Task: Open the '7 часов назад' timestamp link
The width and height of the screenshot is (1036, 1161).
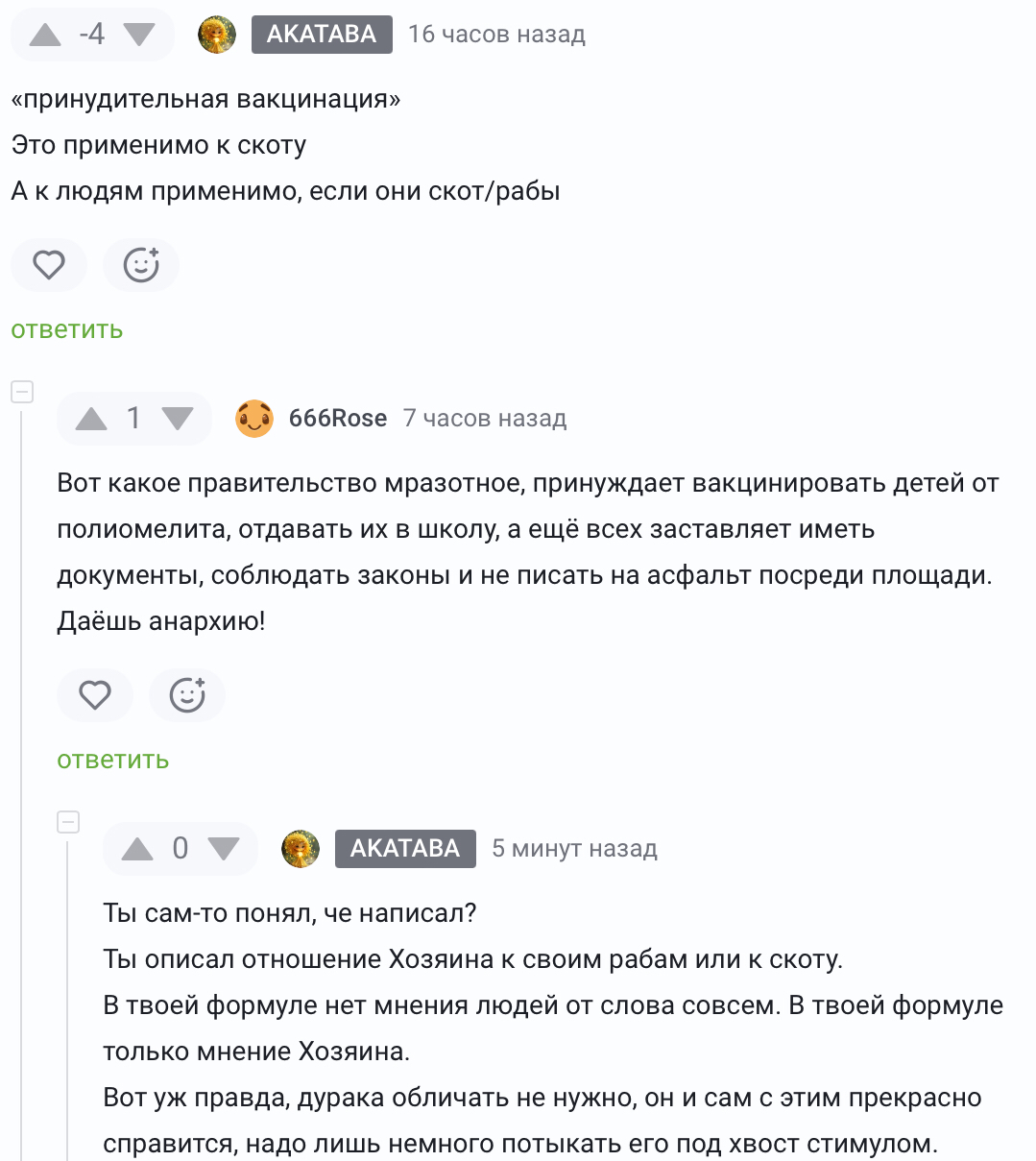Action: click(x=485, y=419)
